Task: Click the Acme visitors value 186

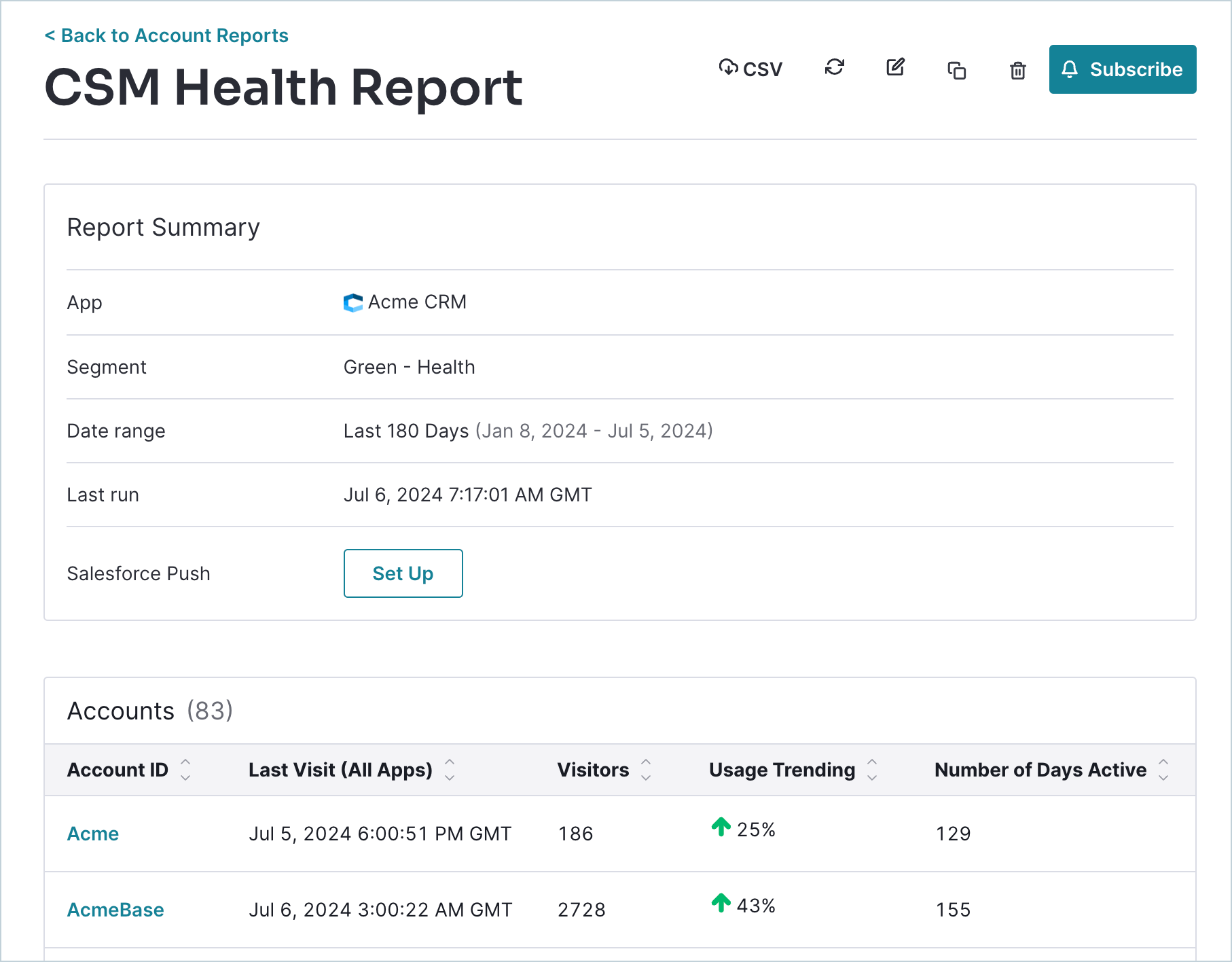Action: pos(576,834)
